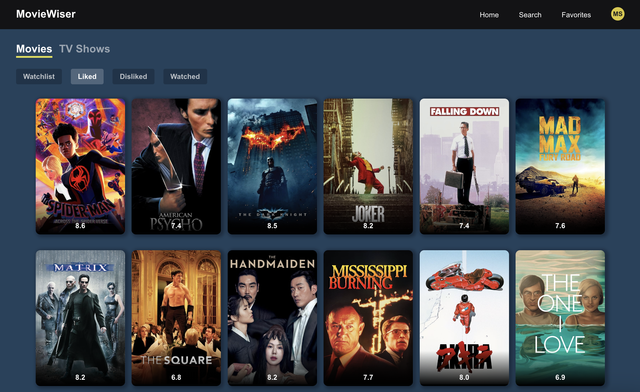Open Spider-Man Across the Spider-Verse poster
The height and width of the screenshot is (392, 640).
click(80, 166)
